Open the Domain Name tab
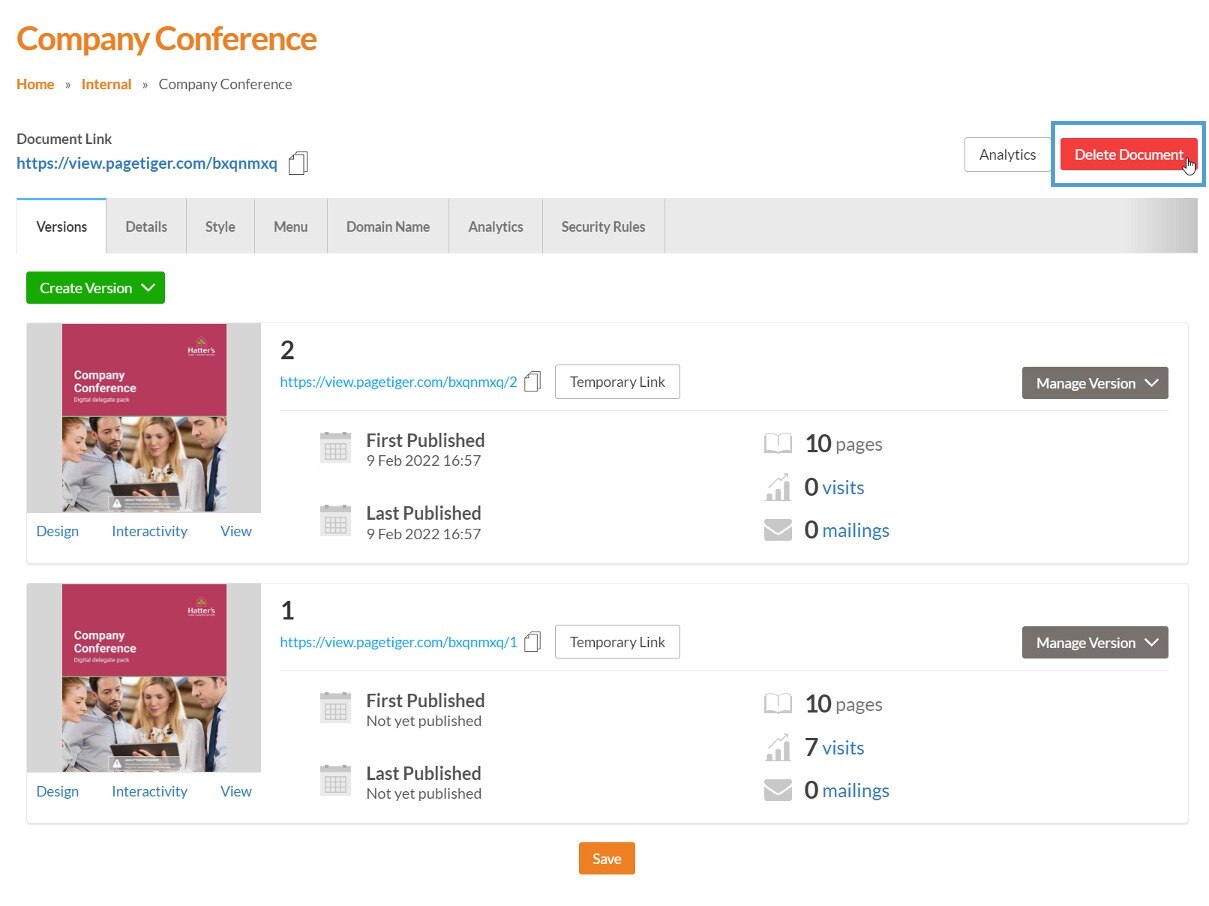1209x906 pixels. click(x=388, y=227)
